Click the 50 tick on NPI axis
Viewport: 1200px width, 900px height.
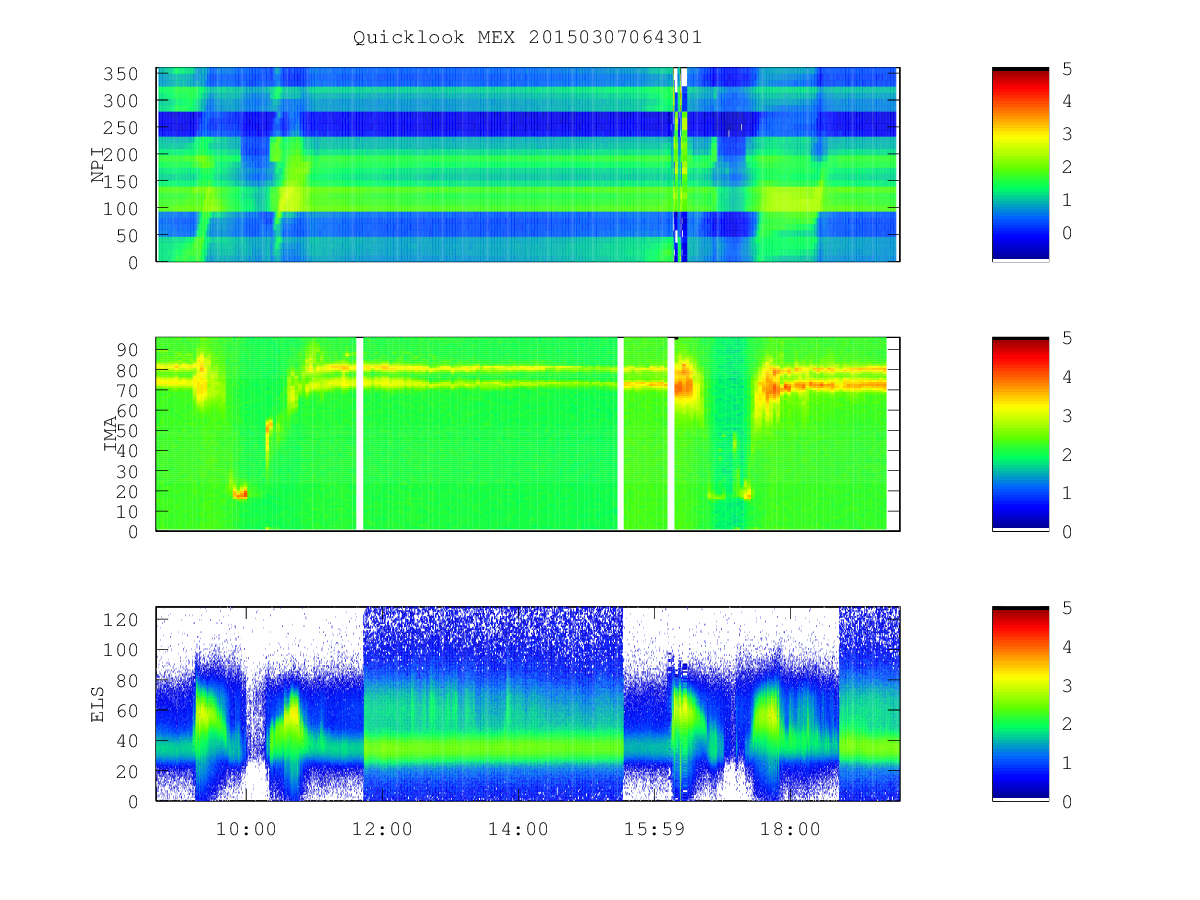coord(129,236)
